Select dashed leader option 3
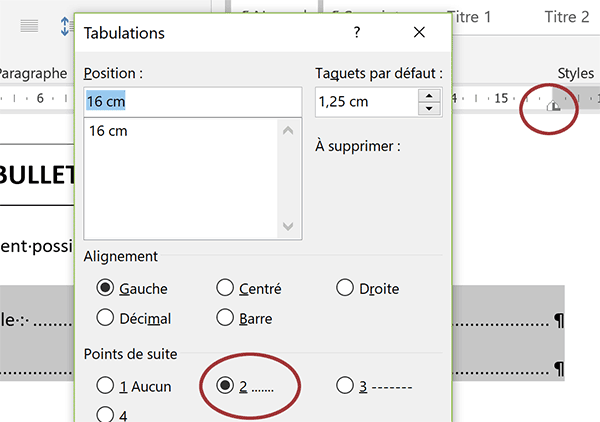This screenshot has height=422, width=600. point(345,385)
